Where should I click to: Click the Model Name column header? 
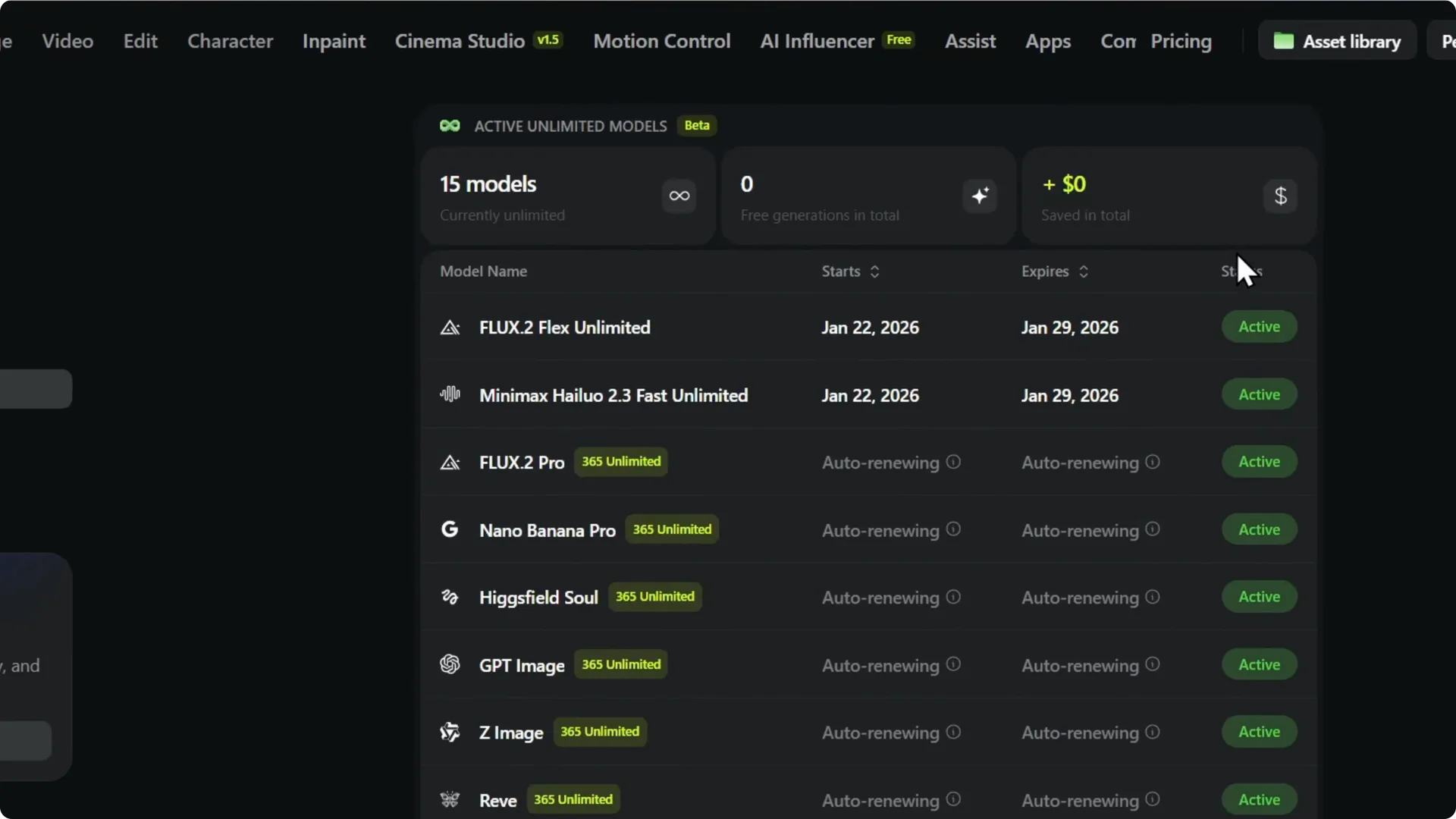point(483,271)
